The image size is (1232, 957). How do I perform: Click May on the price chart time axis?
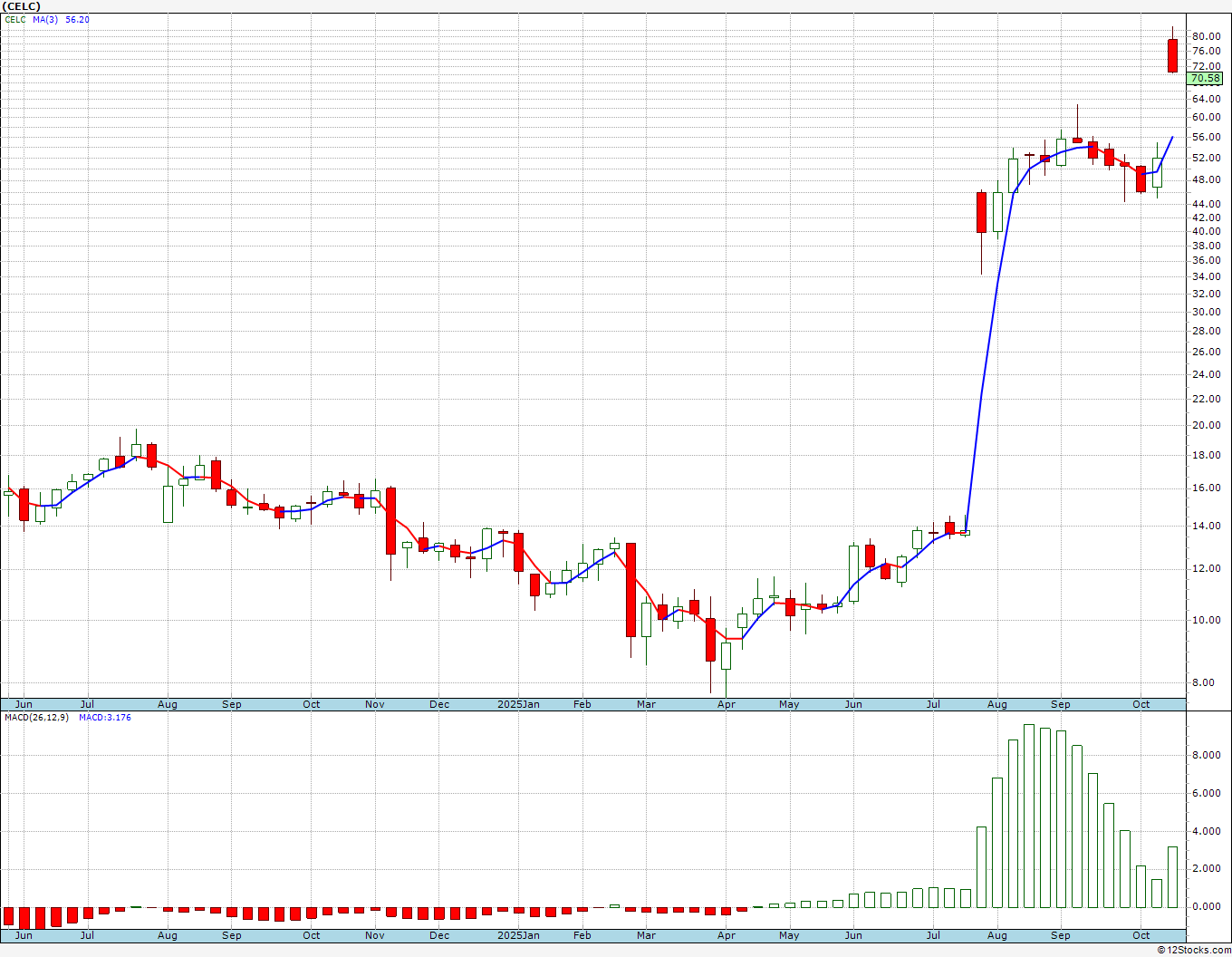[x=789, y=704]
